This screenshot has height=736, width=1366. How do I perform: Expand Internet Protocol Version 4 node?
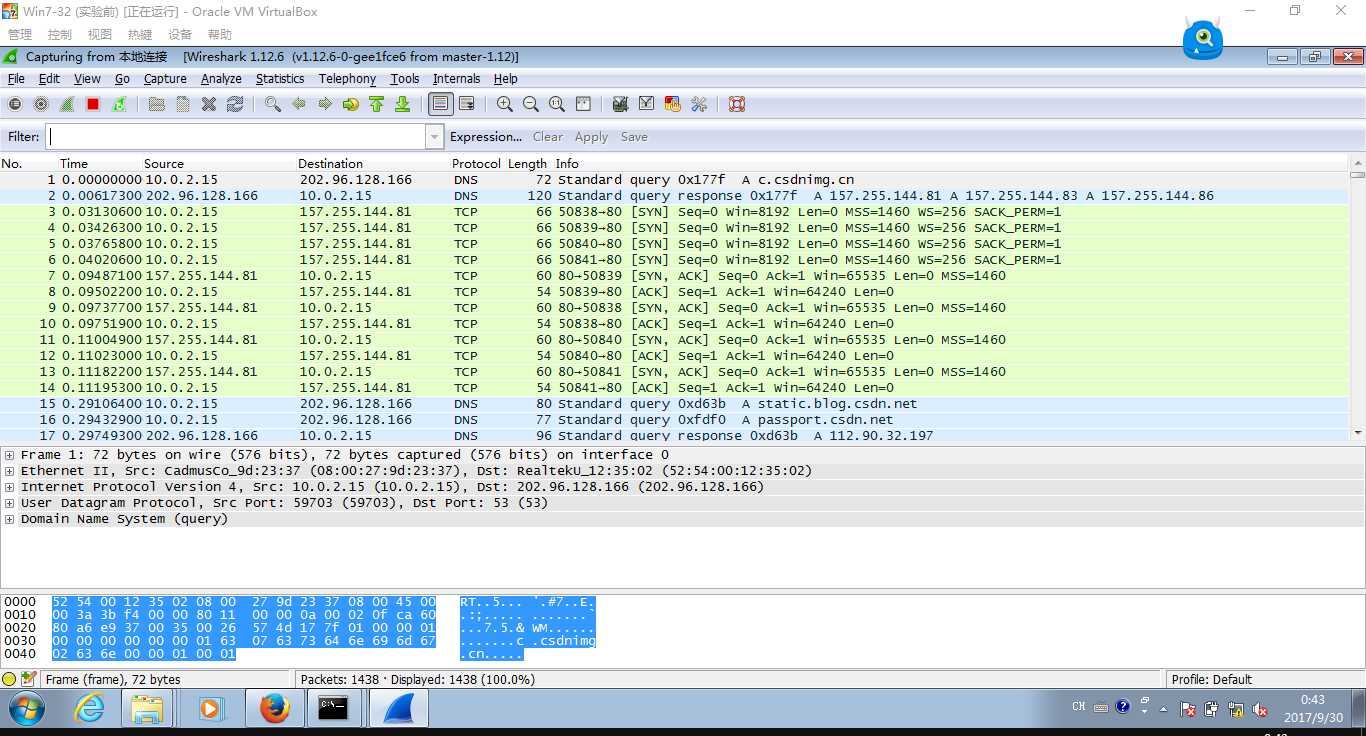coord(9,487)
